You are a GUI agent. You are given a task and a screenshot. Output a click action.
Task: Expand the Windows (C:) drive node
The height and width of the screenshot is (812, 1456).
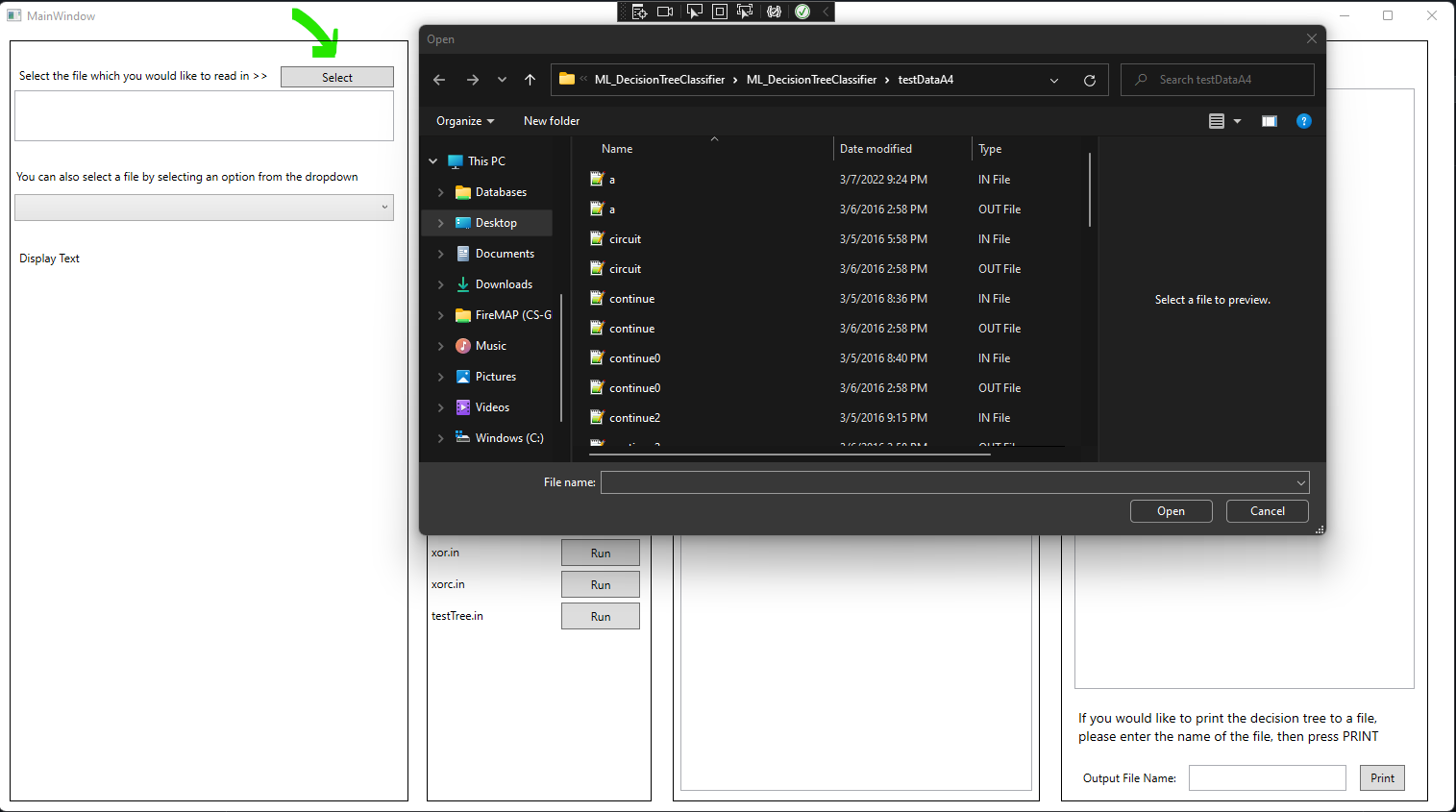441,438
